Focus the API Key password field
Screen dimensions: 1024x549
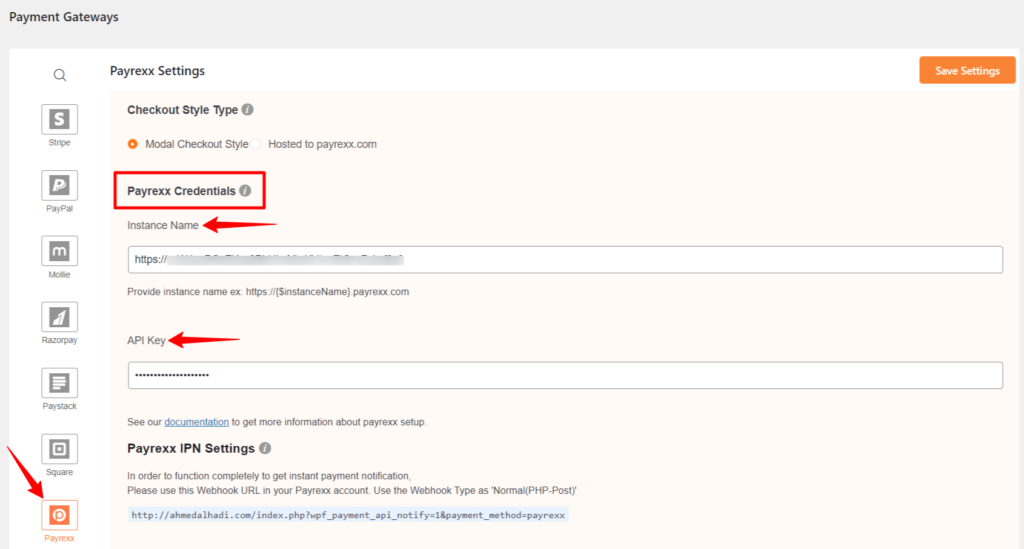pos(565,375)
